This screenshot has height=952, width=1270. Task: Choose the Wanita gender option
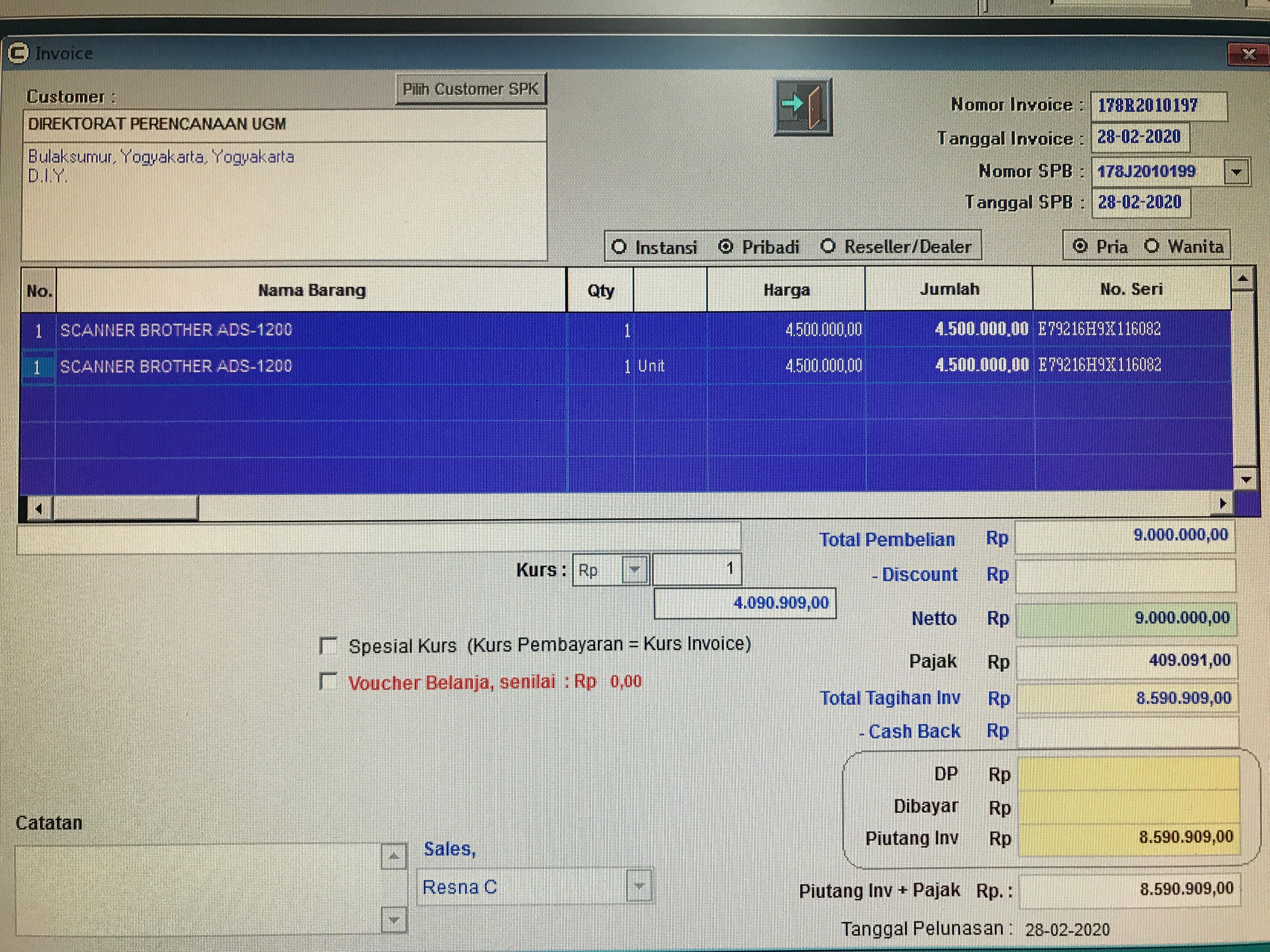click(x=1151, y=246)
